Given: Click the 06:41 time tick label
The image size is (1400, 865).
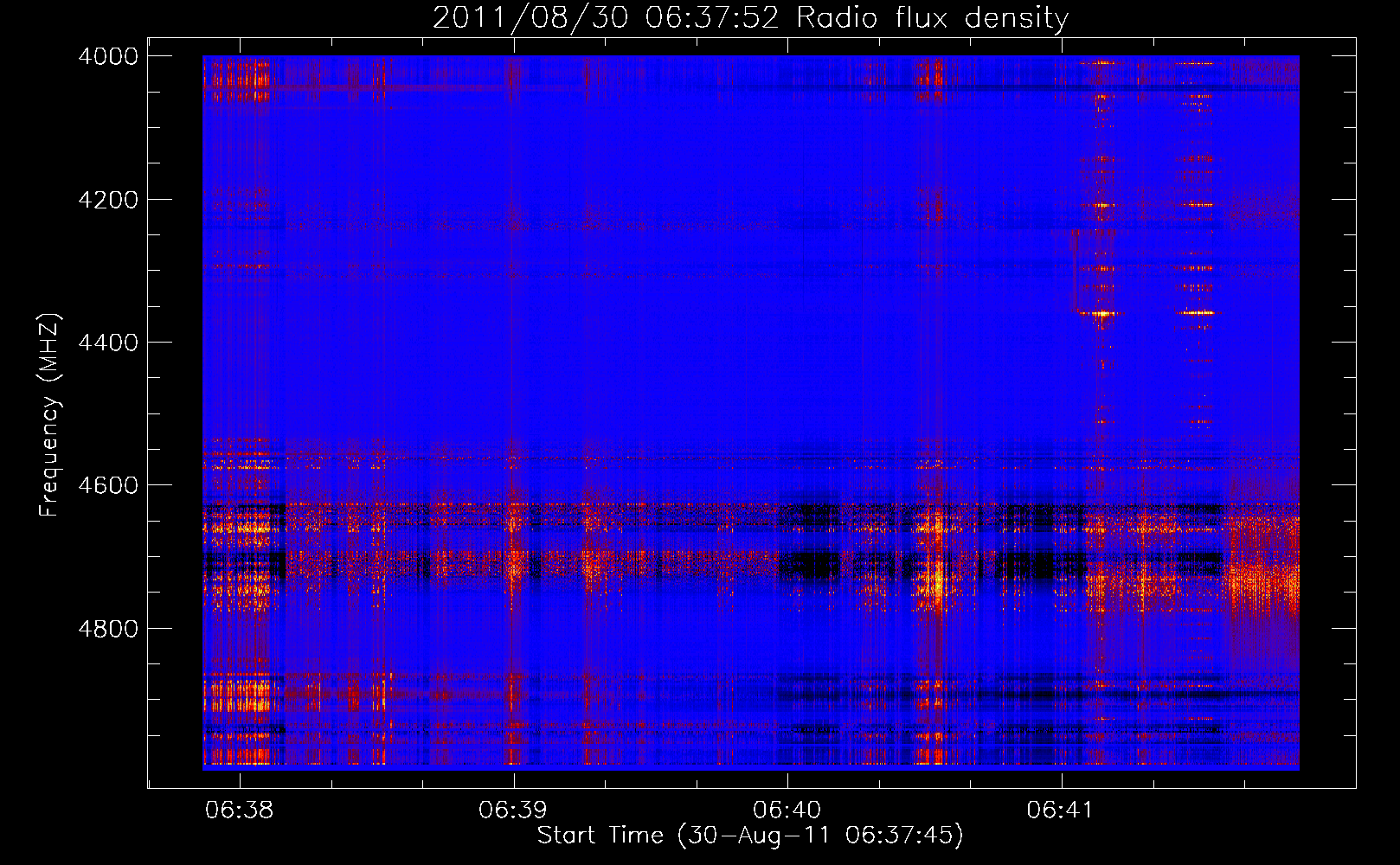Looking at the screenshot, I should click(1061, 811).
